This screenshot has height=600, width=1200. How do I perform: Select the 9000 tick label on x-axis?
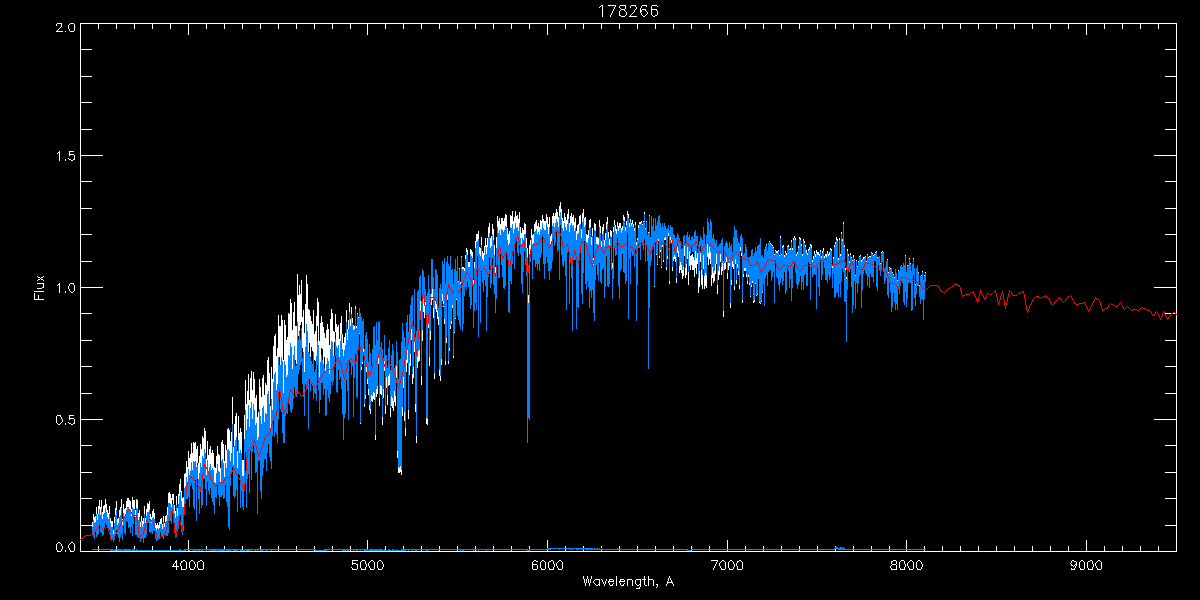[x=1086, y=564]
